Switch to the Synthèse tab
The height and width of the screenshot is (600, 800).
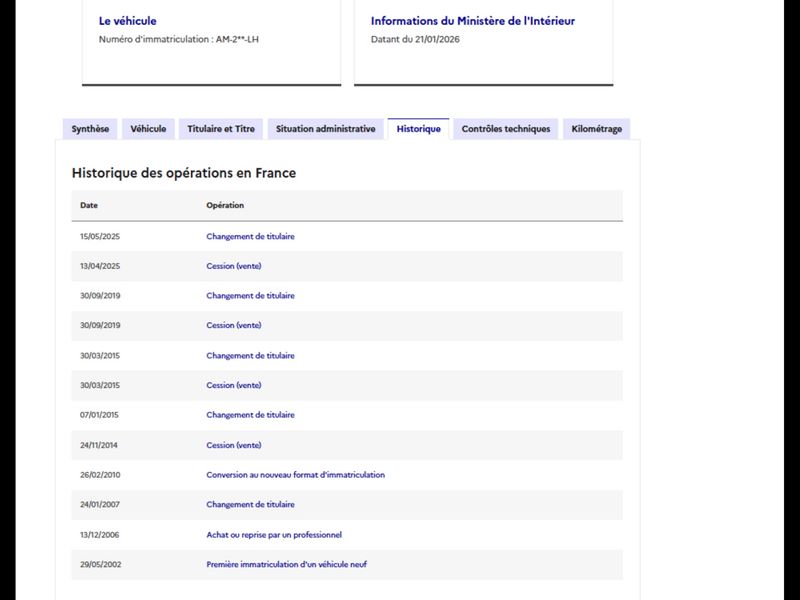click(x=90, y=129)
